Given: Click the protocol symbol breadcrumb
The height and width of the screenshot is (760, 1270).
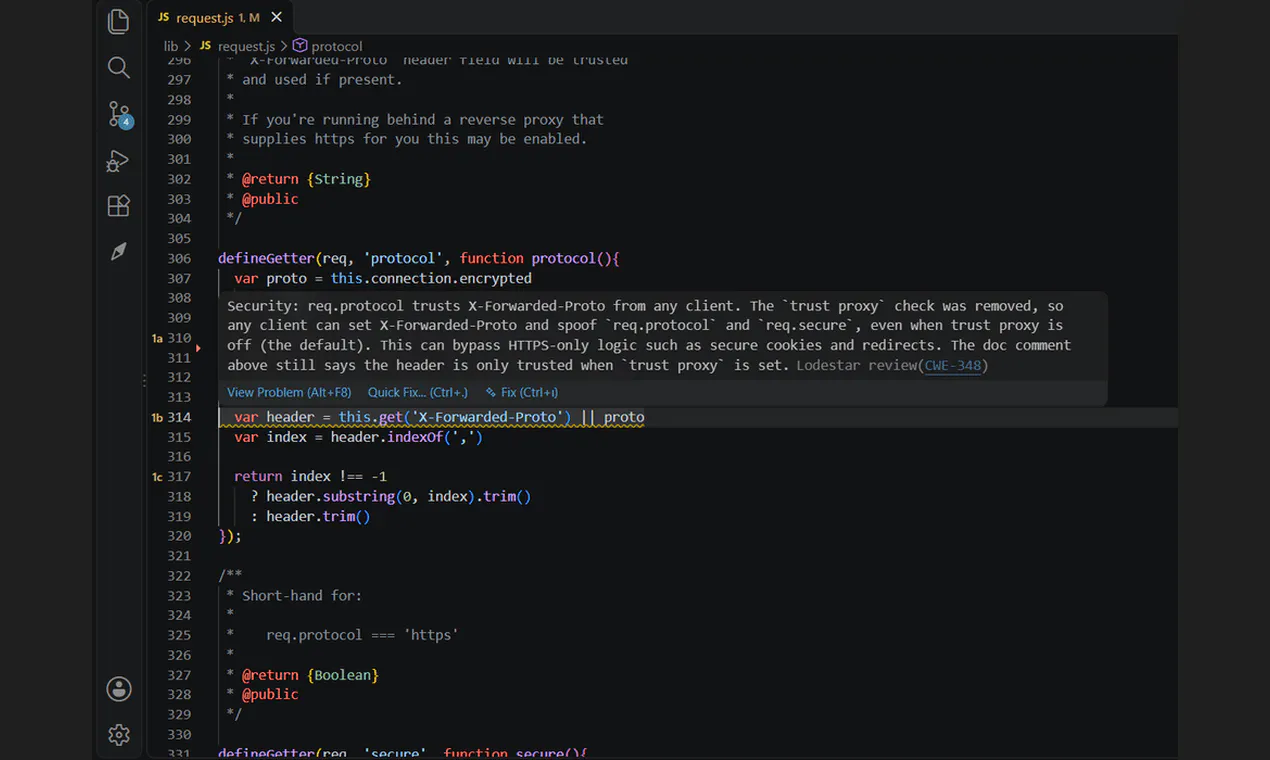Looking at the screenshot, I should [x=328, y=46].
